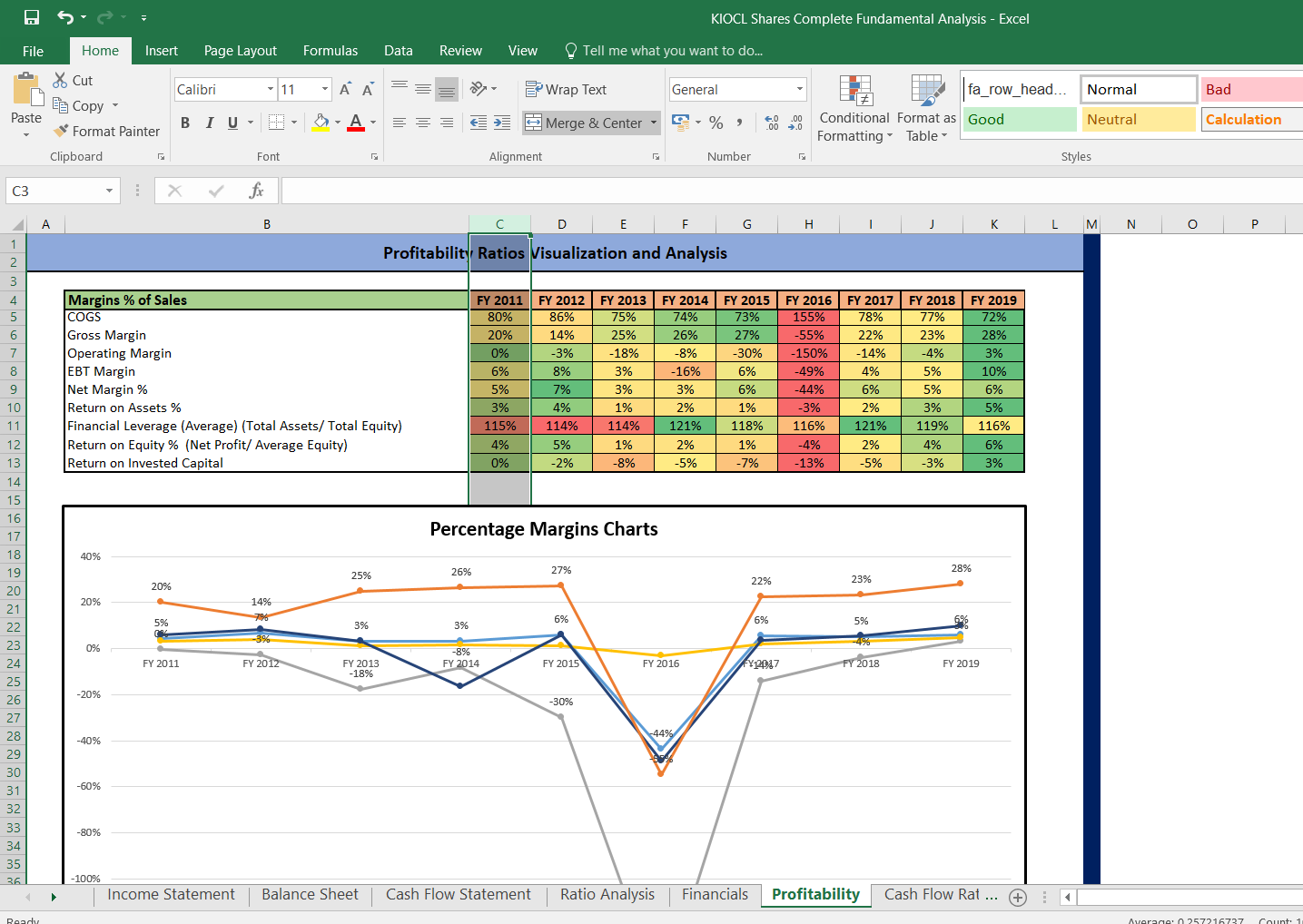1303x924 pixels.
Task: Click the Cut scissors icon
Action: pyautogui.click(x=60, y=81)
